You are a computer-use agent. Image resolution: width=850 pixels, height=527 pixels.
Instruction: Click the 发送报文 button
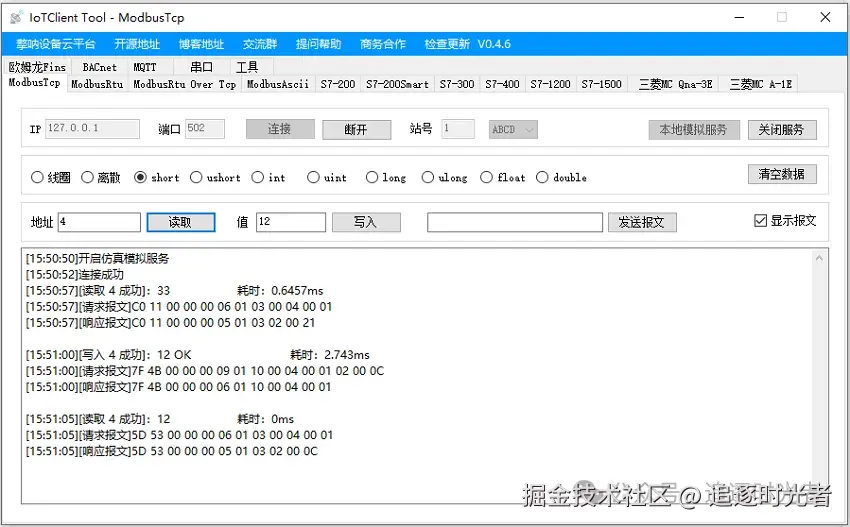pos(642,222)
